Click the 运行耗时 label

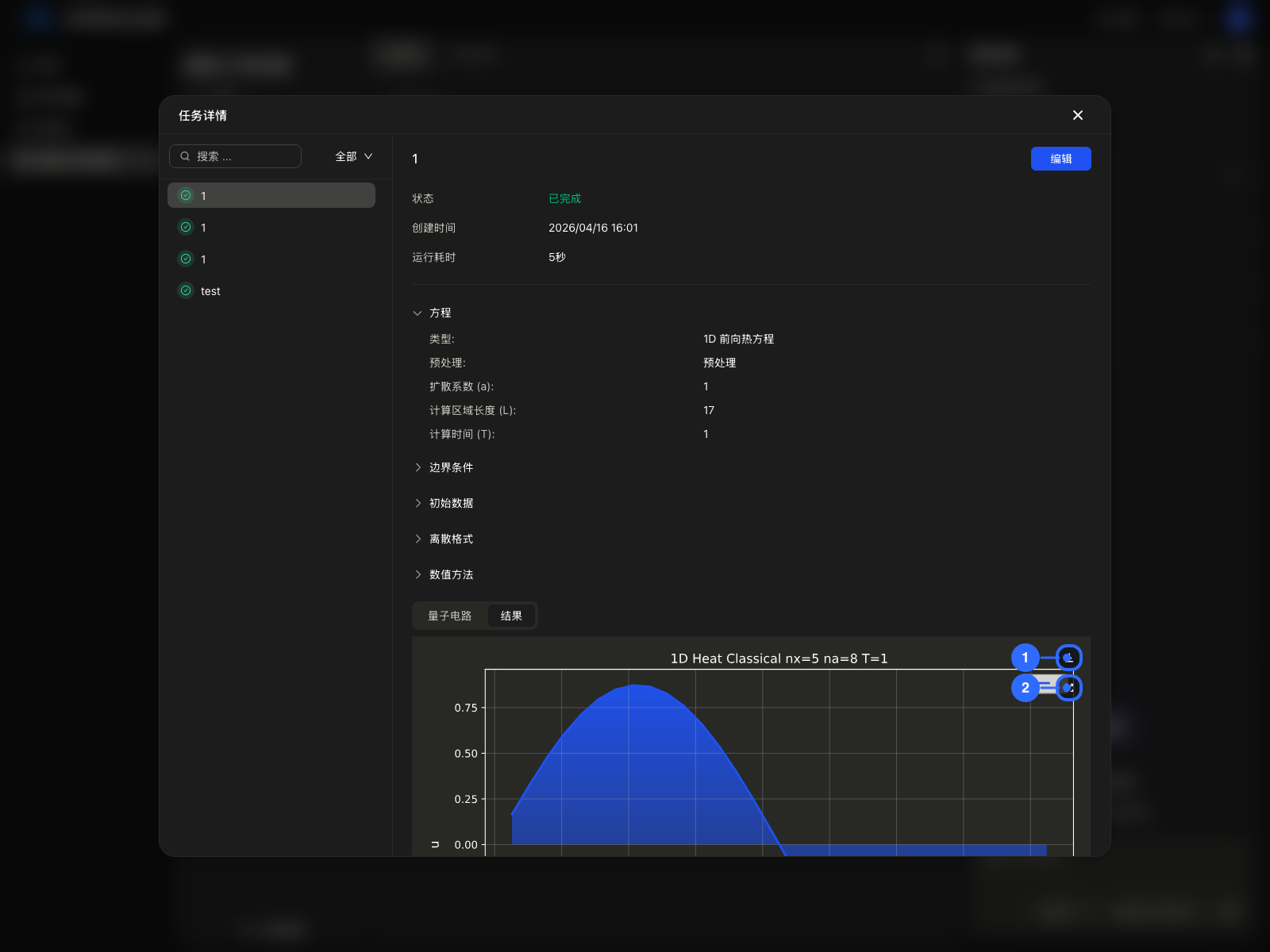tap(433, 257)
